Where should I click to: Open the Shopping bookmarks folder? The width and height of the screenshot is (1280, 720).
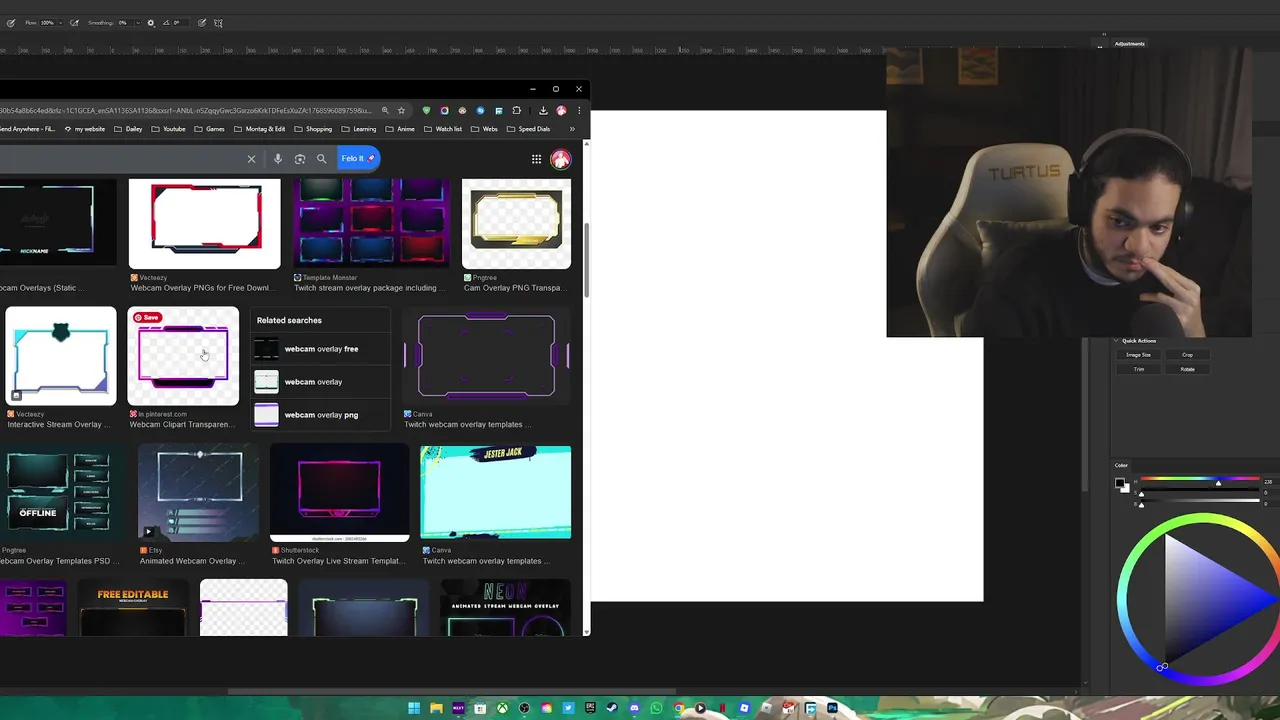(313, 129)
